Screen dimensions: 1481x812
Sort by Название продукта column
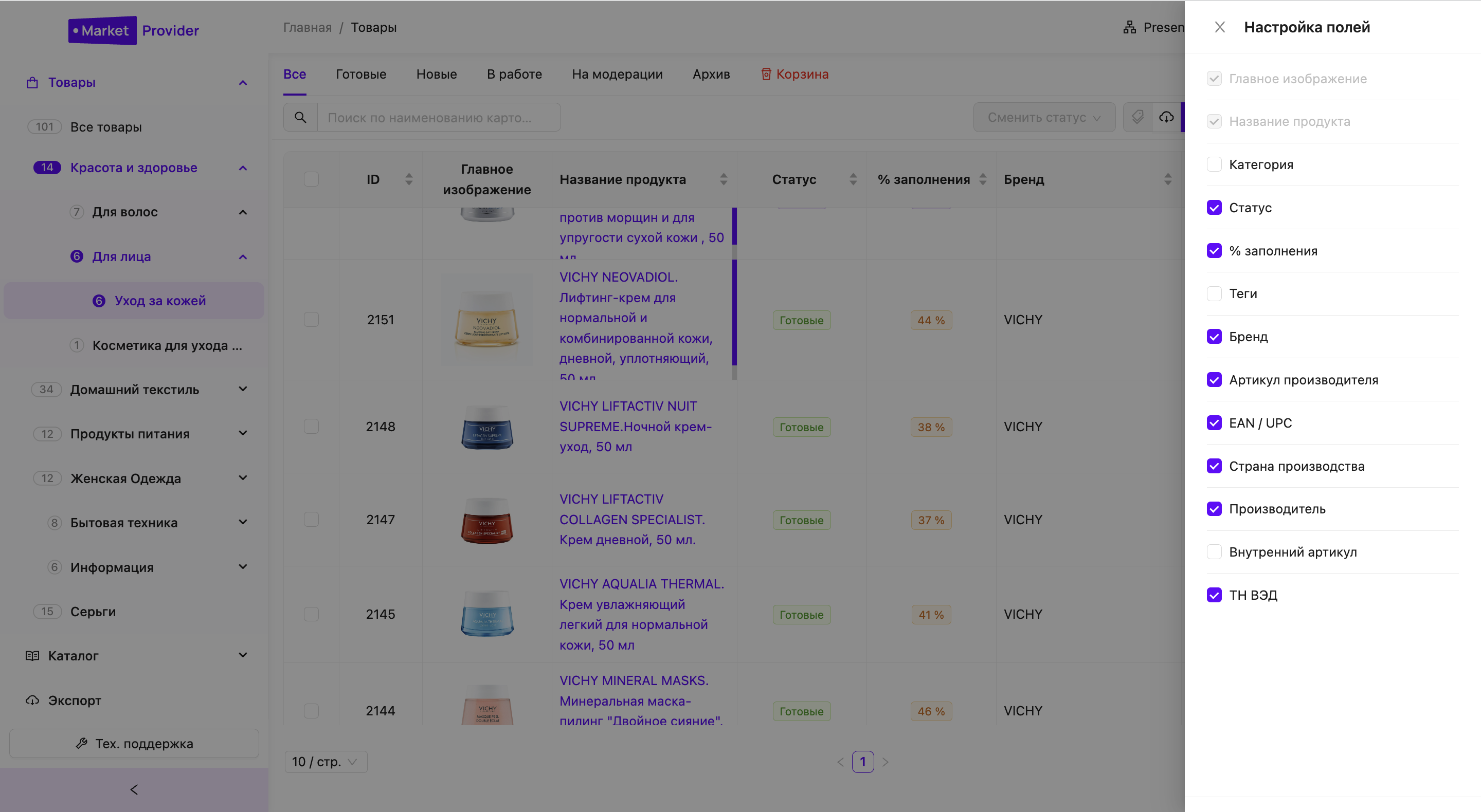[x=724, y=179]
